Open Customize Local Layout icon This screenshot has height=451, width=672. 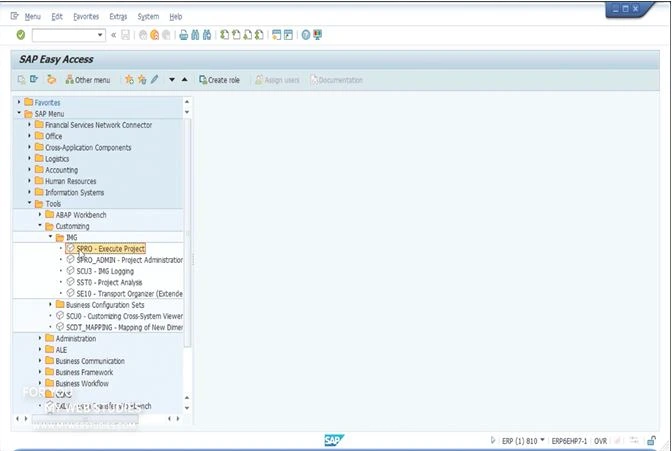click(x=318, y=35)
